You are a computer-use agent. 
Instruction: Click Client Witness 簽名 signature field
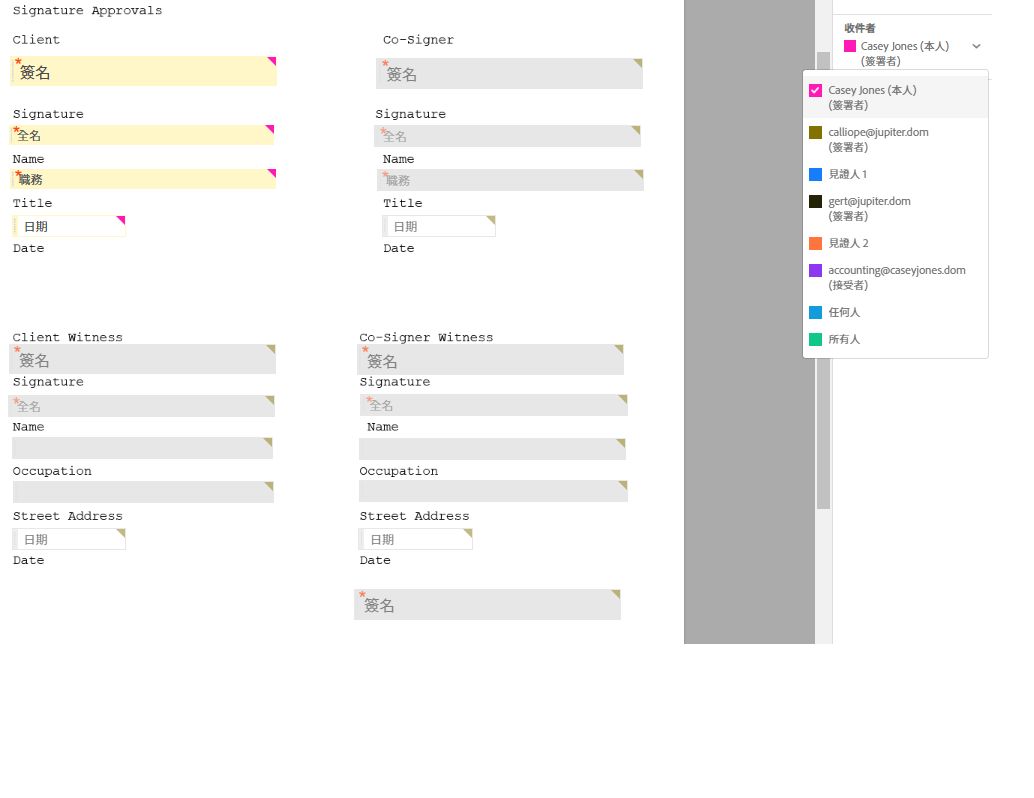click(x=142, y=359)
